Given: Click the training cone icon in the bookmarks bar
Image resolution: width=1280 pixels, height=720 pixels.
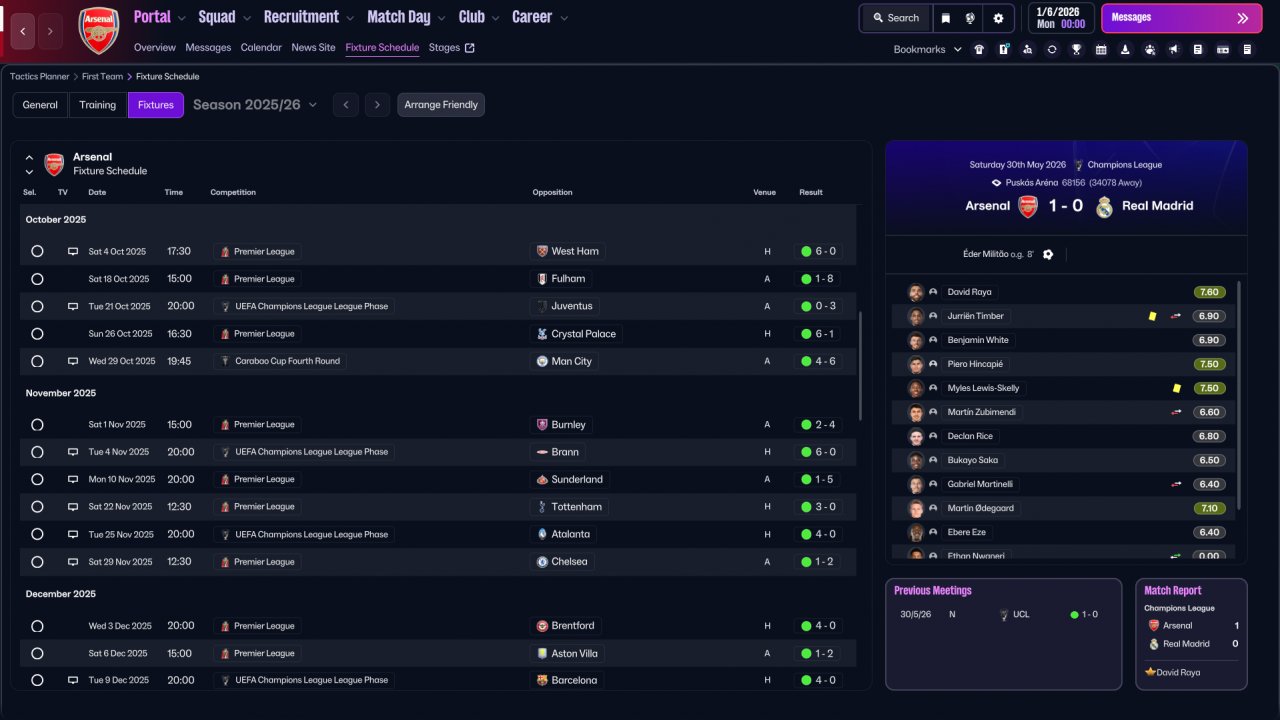Looking at the screenshot, I should 1125,49.
